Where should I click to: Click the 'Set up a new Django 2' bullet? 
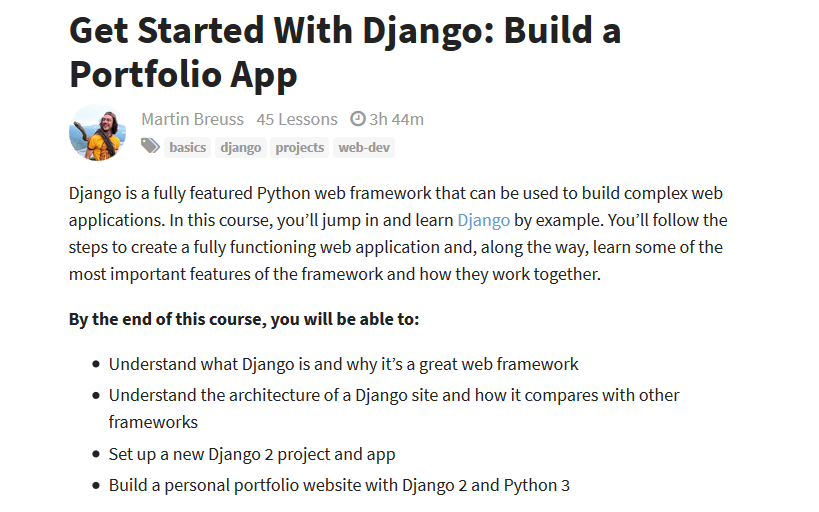pyautogui.click(x=252, y=455)
